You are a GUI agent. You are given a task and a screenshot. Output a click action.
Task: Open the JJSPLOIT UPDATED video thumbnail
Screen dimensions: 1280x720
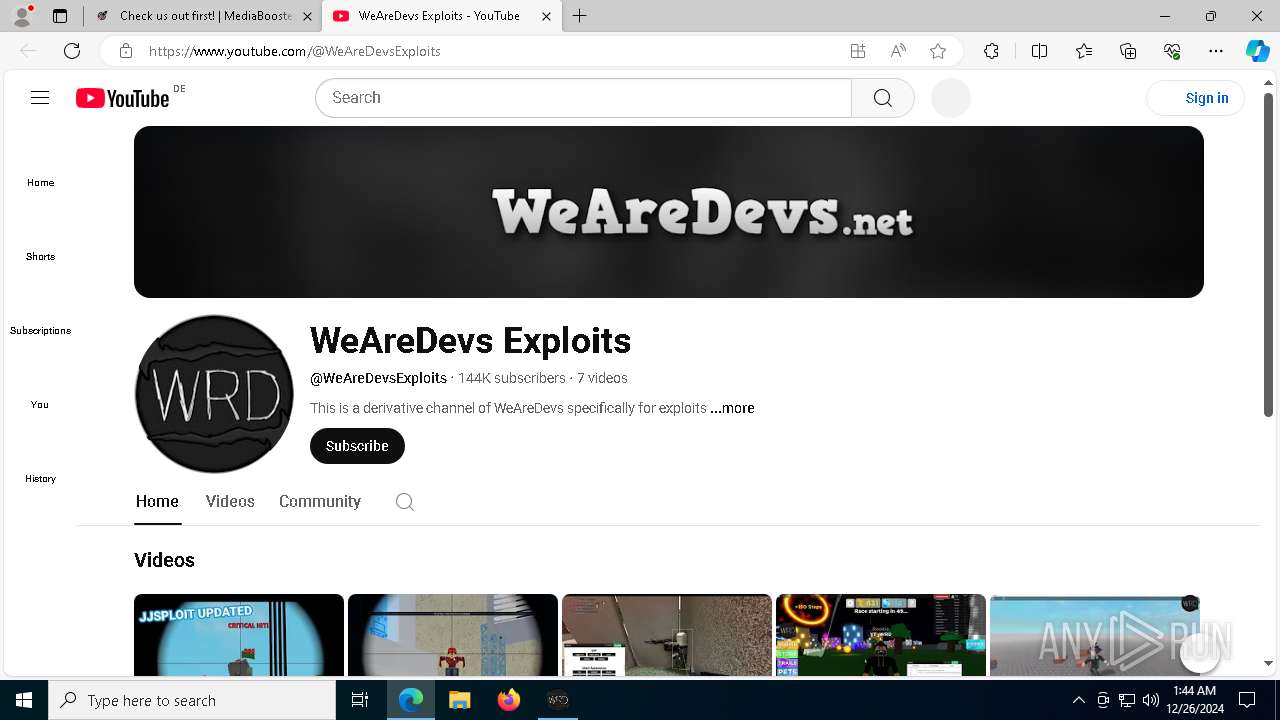(239, 635)
